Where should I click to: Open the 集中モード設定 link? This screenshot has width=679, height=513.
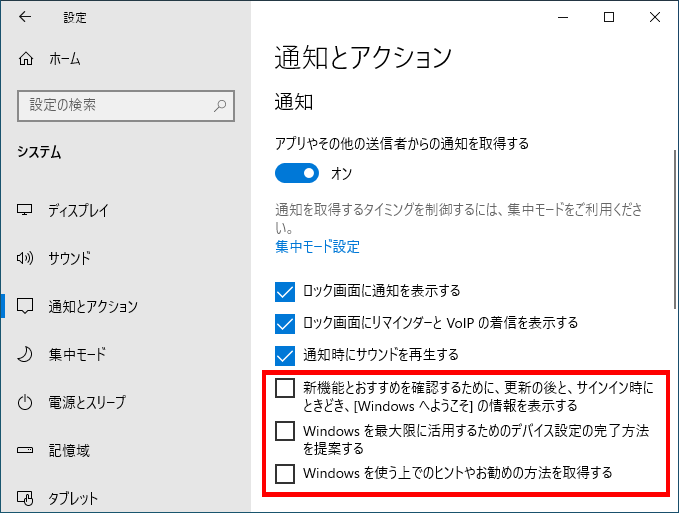pyautogui.click(x=317, y=247)
